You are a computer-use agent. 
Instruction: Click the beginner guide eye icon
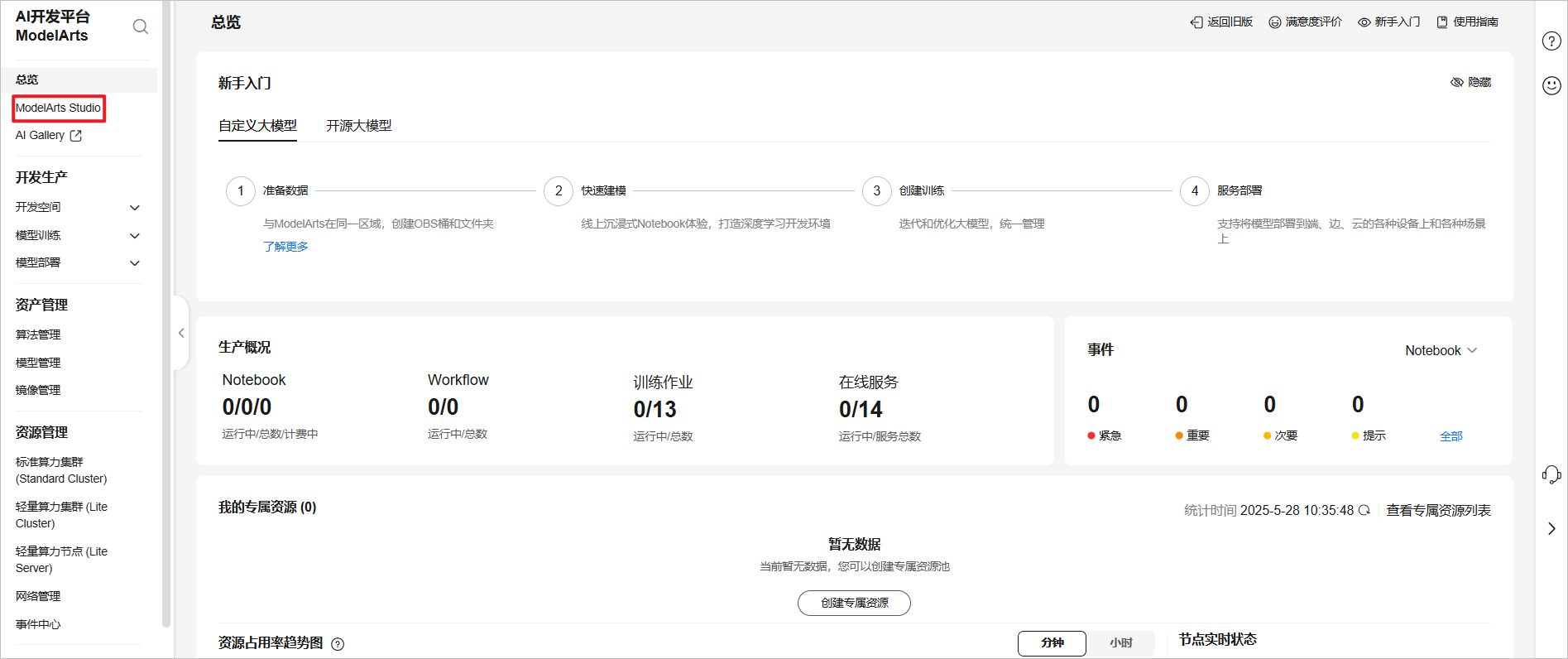[x=1364, y=22]
